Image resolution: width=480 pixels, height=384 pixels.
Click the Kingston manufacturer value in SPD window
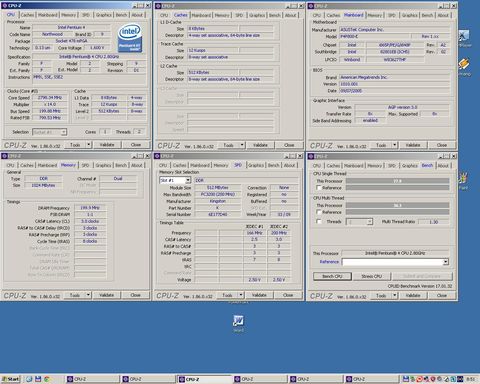[x=217, y=201]
